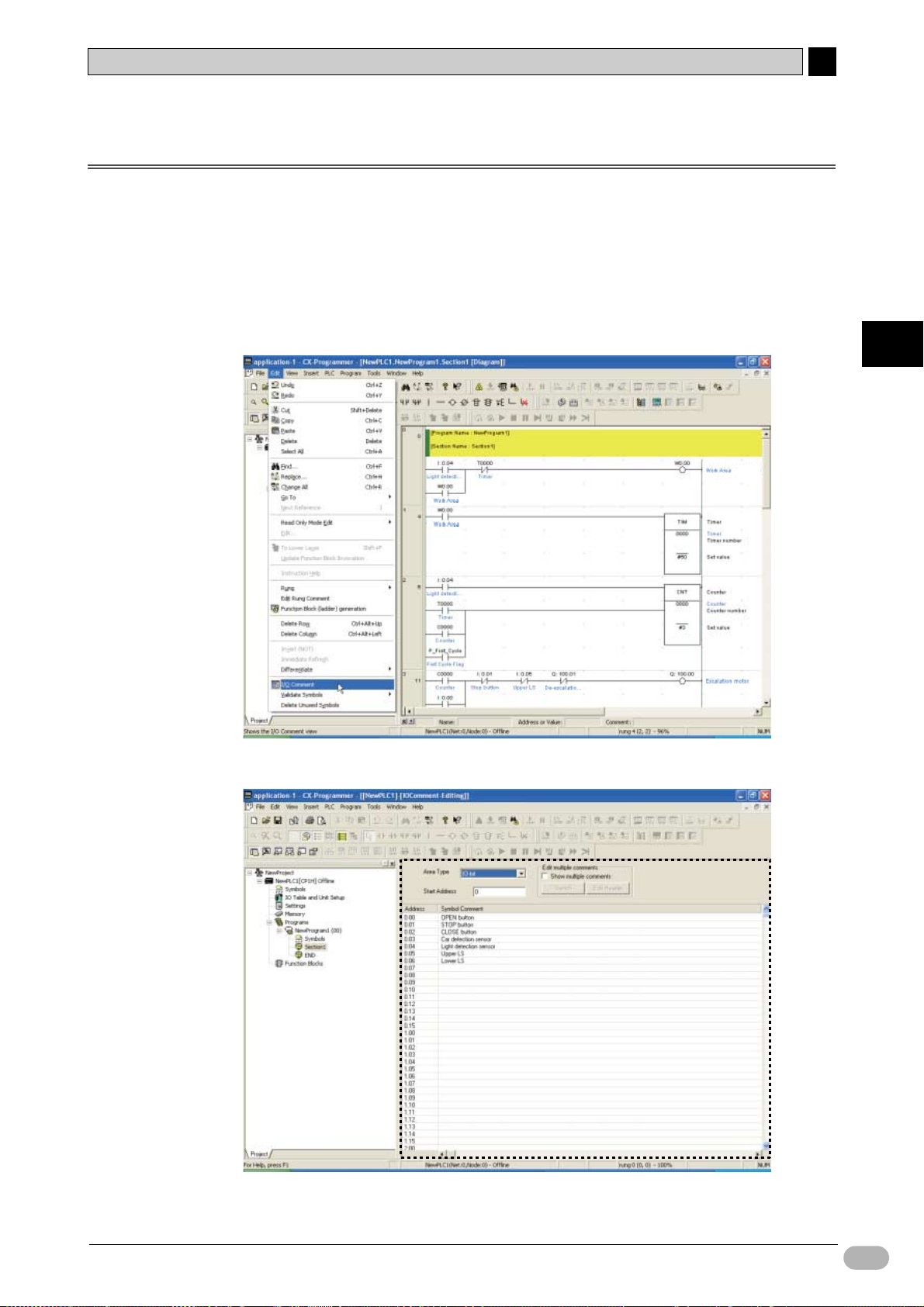Click Run play icon in lower window toolbar

coord(501,851)
